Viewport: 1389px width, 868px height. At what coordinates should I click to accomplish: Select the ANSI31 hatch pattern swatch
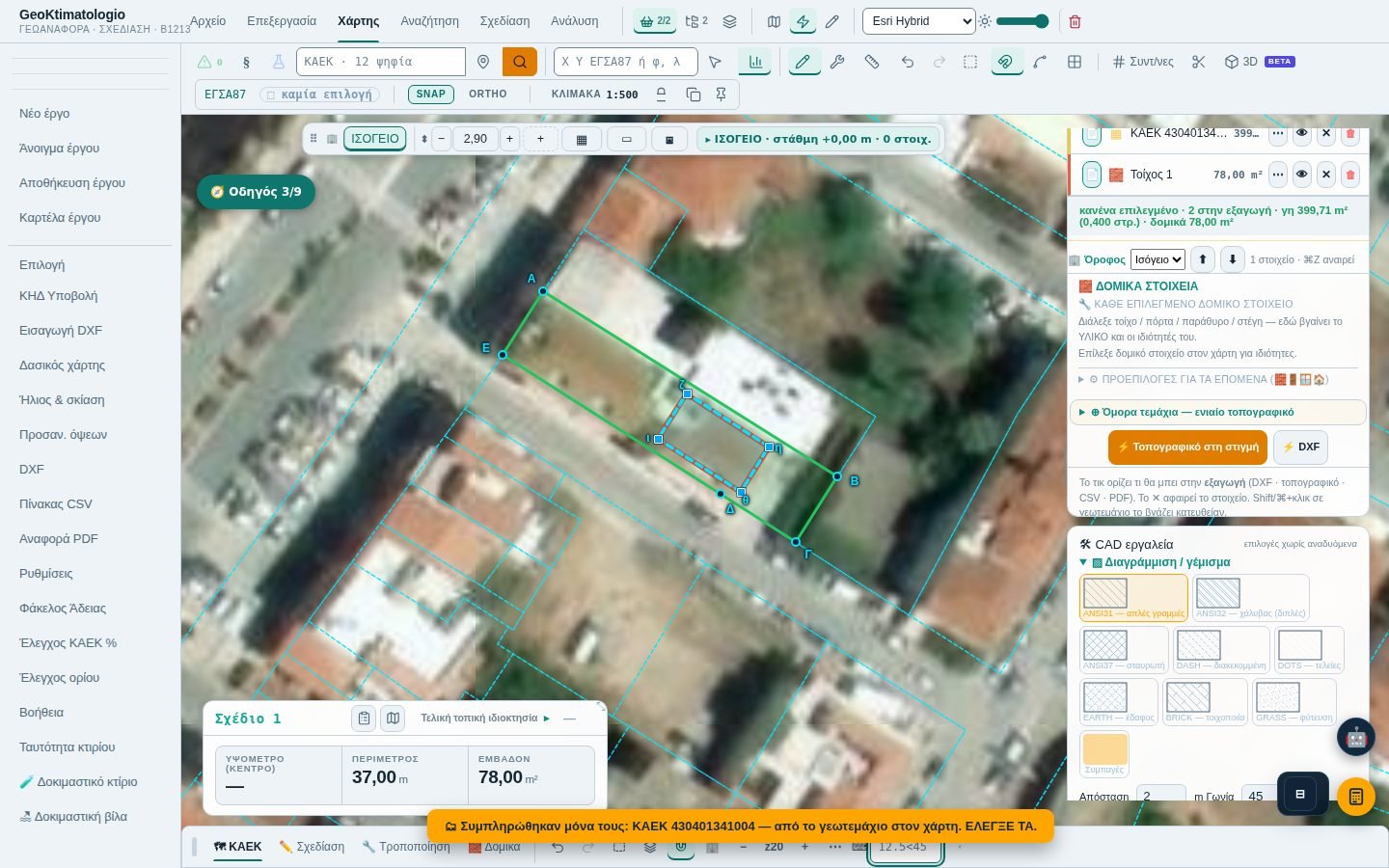1133,598
